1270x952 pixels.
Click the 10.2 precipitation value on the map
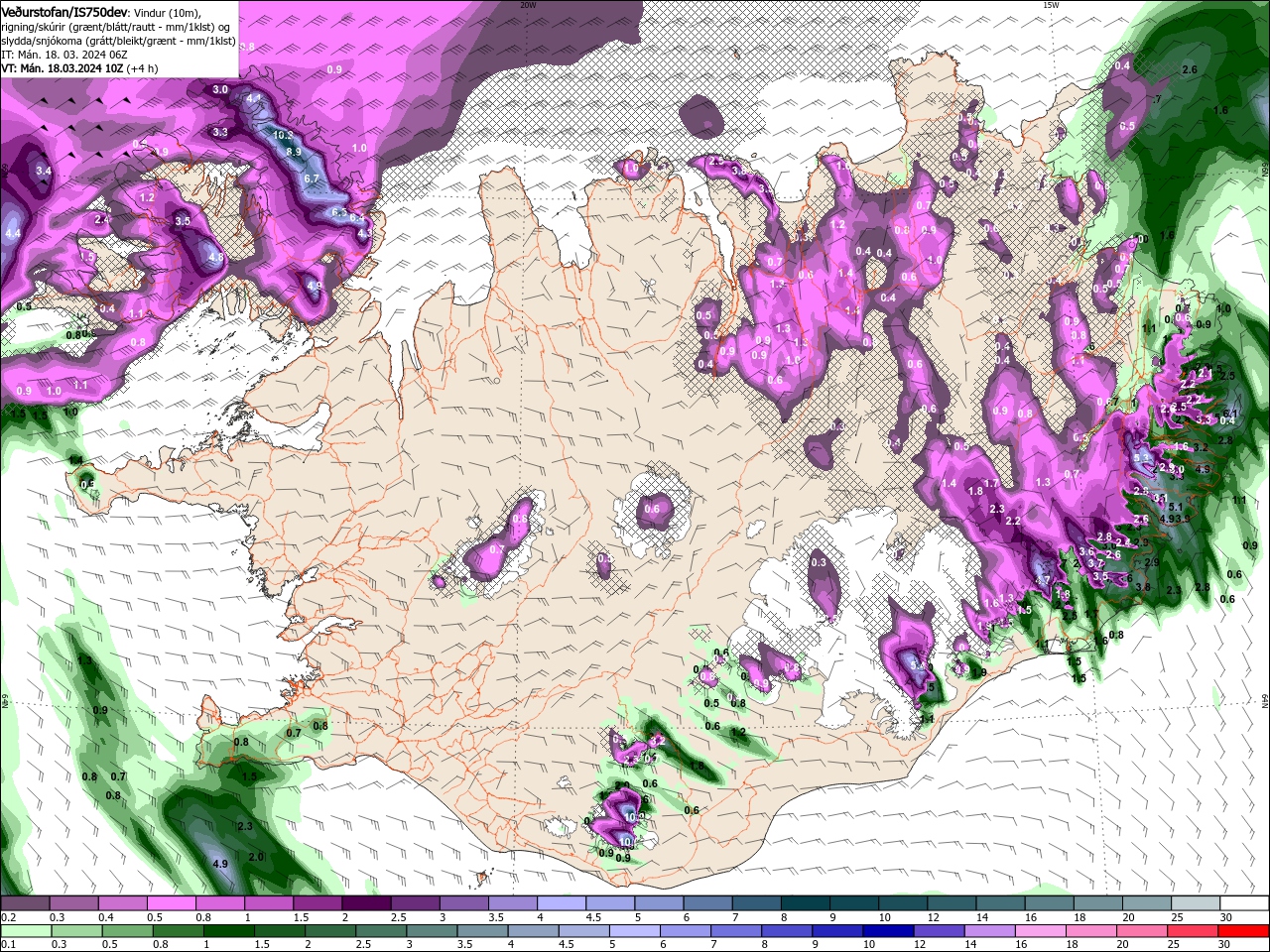click(281, 134)
